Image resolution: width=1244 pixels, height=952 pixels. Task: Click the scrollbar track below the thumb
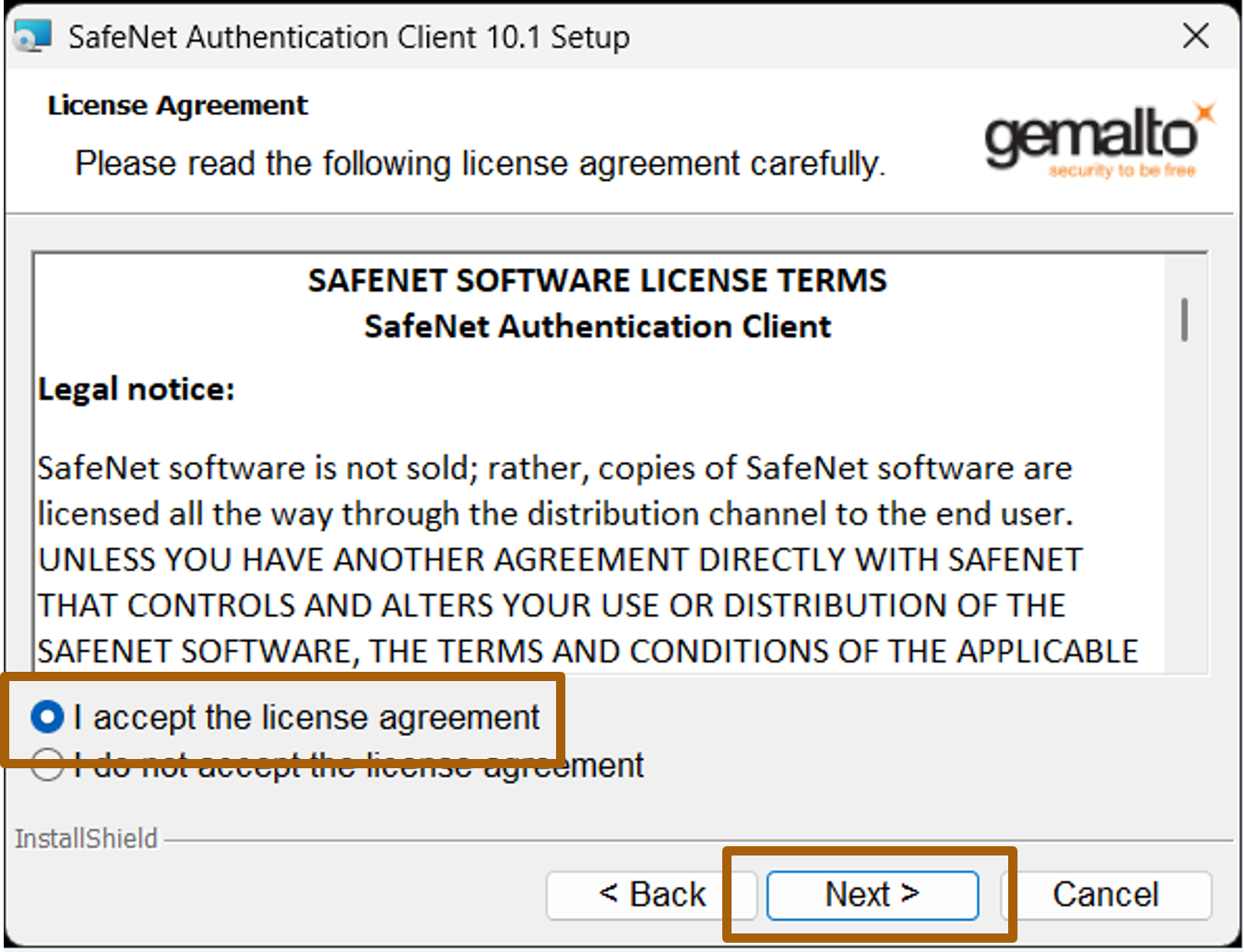pos(1185,506)
